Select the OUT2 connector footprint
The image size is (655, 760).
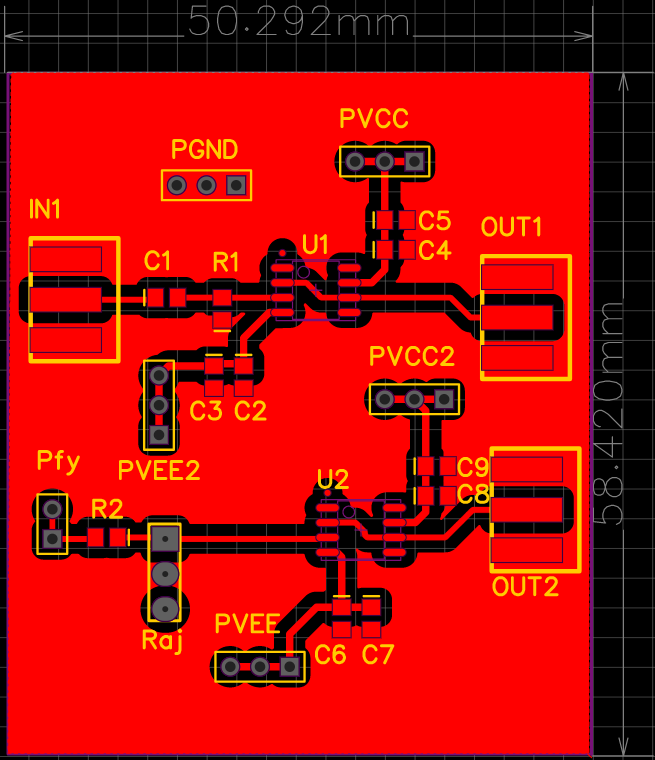(536, 510)
